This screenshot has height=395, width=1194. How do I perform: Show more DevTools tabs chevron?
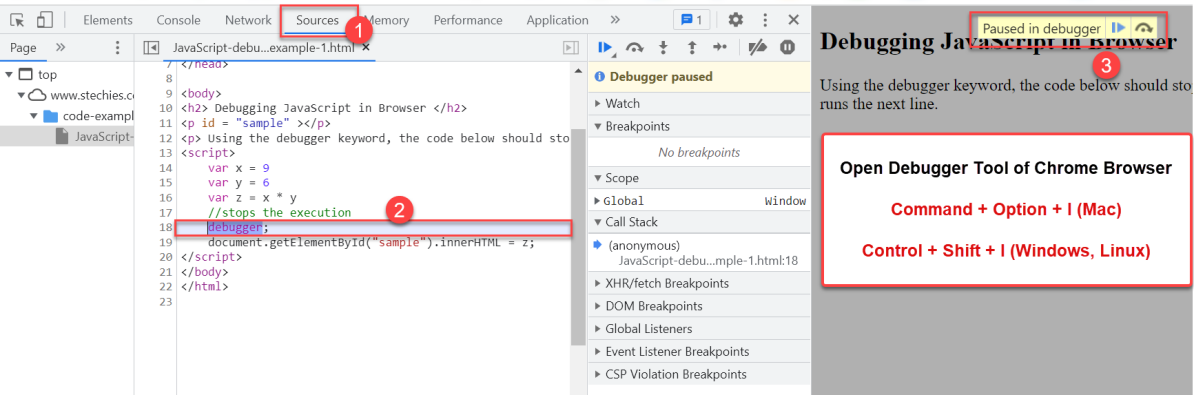(615, 21)
